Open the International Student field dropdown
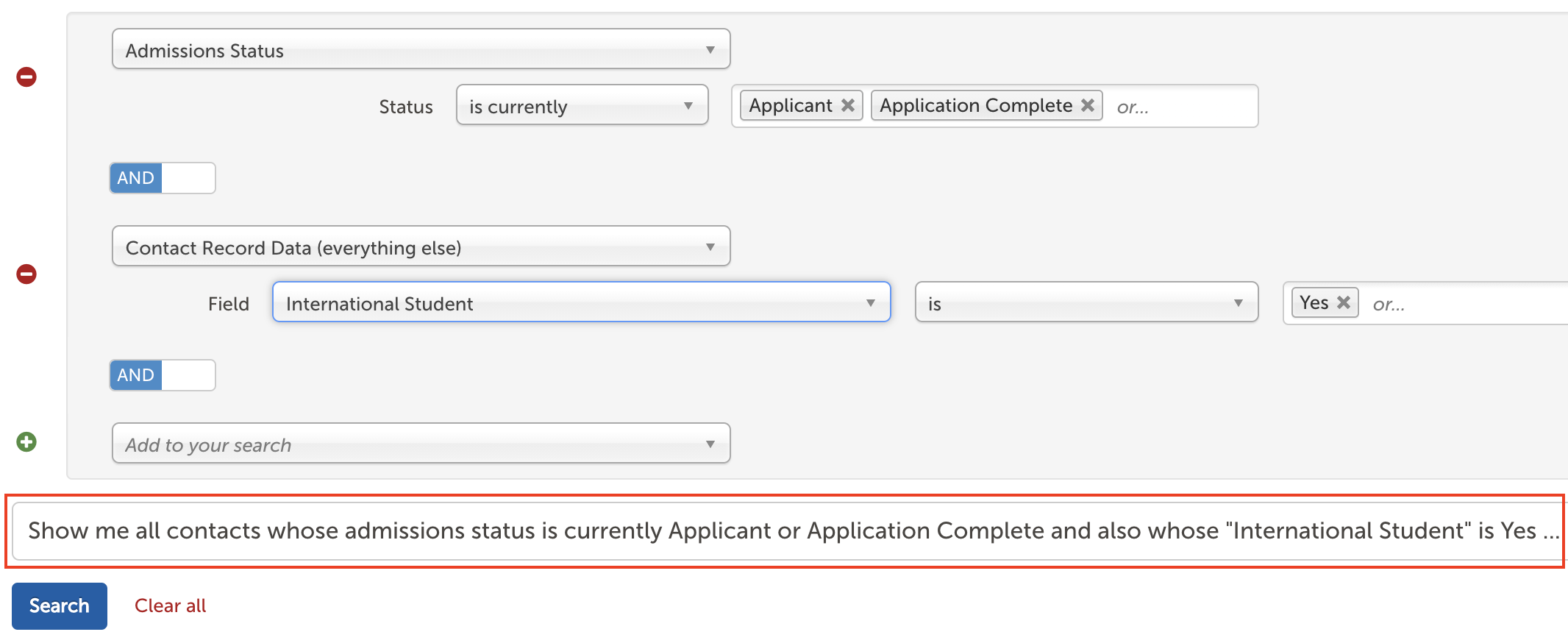The width and height of the screenshot is (1568, 643). click(x=581, y=302)
